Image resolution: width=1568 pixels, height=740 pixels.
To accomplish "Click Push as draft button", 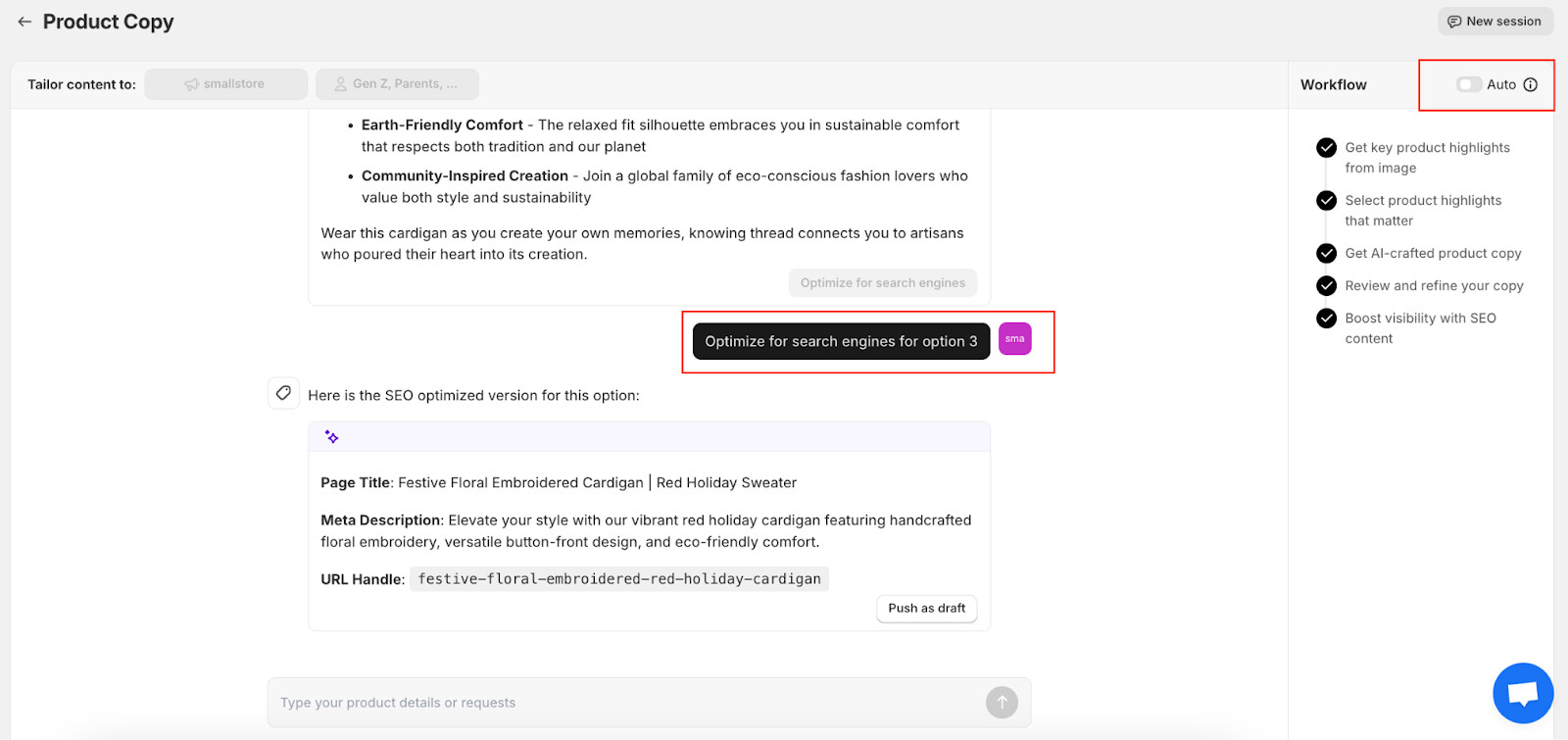I will (x=927, y=609).
